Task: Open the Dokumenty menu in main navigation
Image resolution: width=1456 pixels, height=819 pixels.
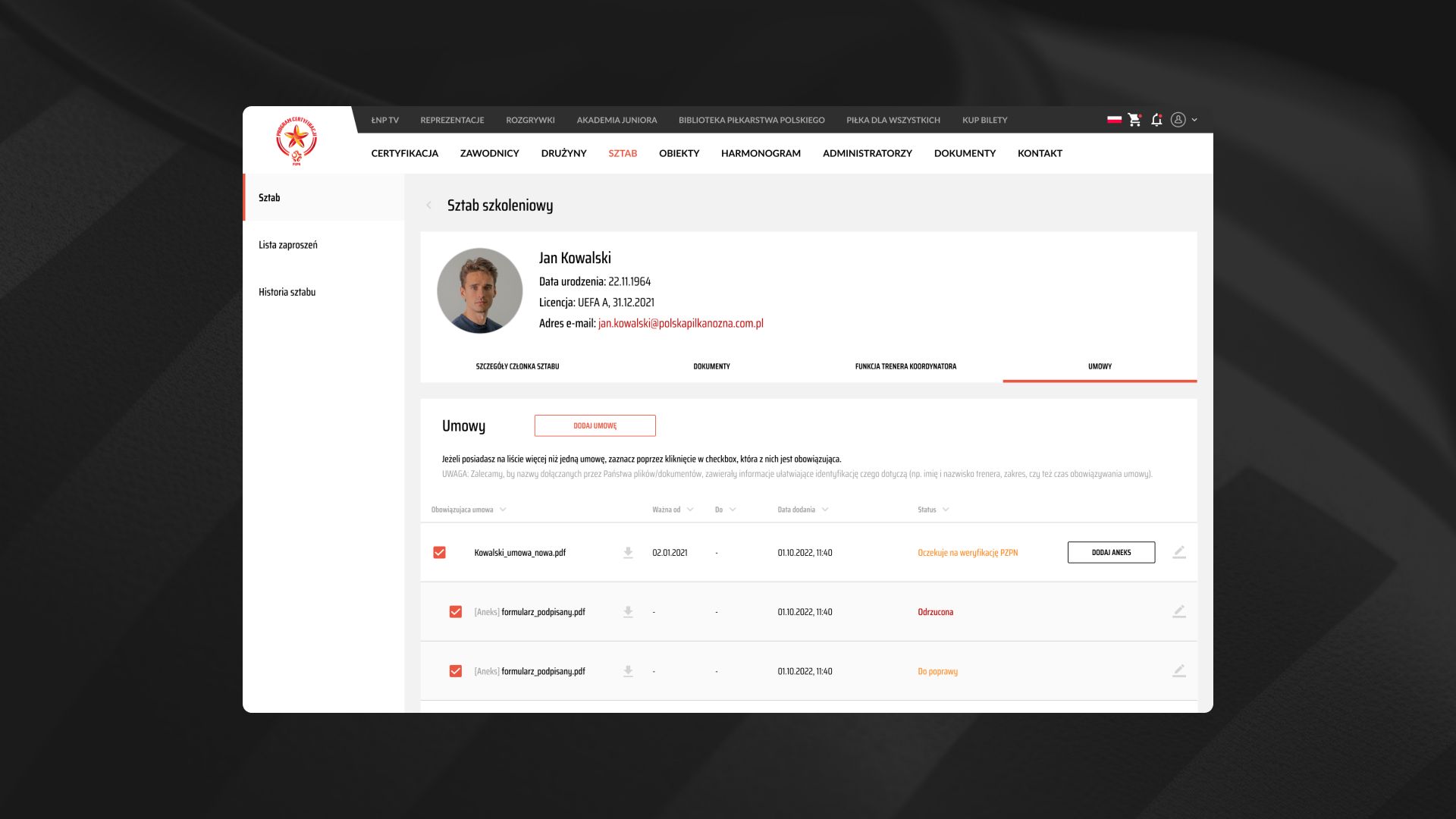Action: pos(965,153)
